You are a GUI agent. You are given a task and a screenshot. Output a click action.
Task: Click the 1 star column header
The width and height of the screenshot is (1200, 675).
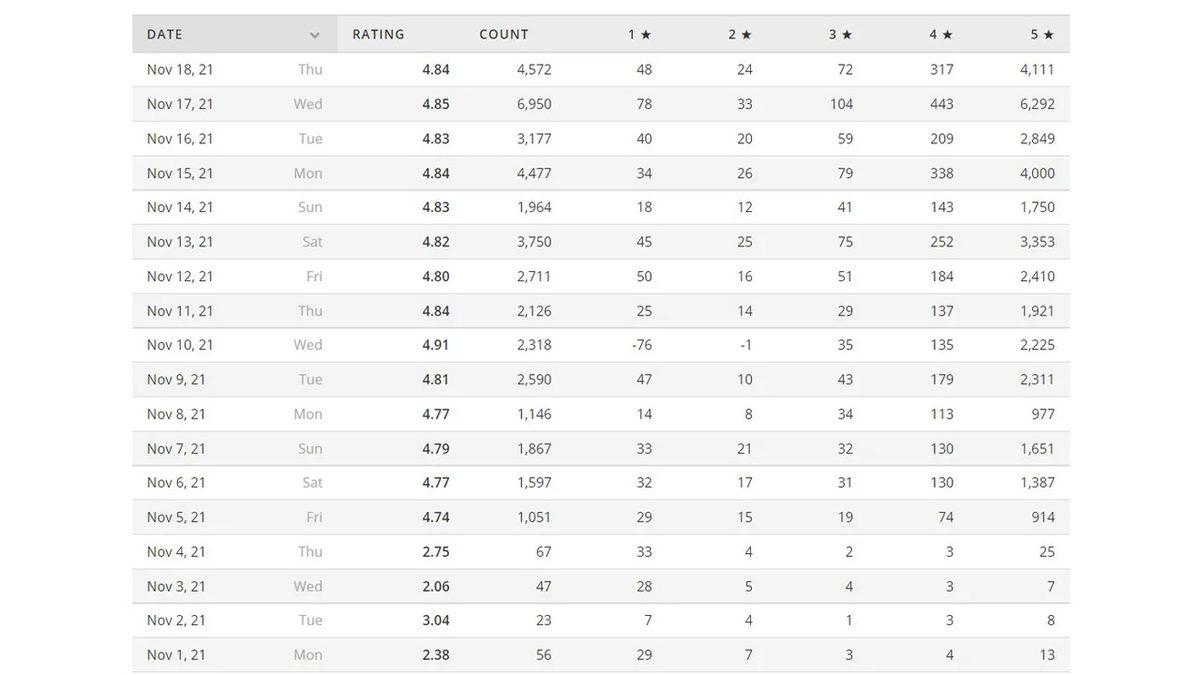point(639,34)
